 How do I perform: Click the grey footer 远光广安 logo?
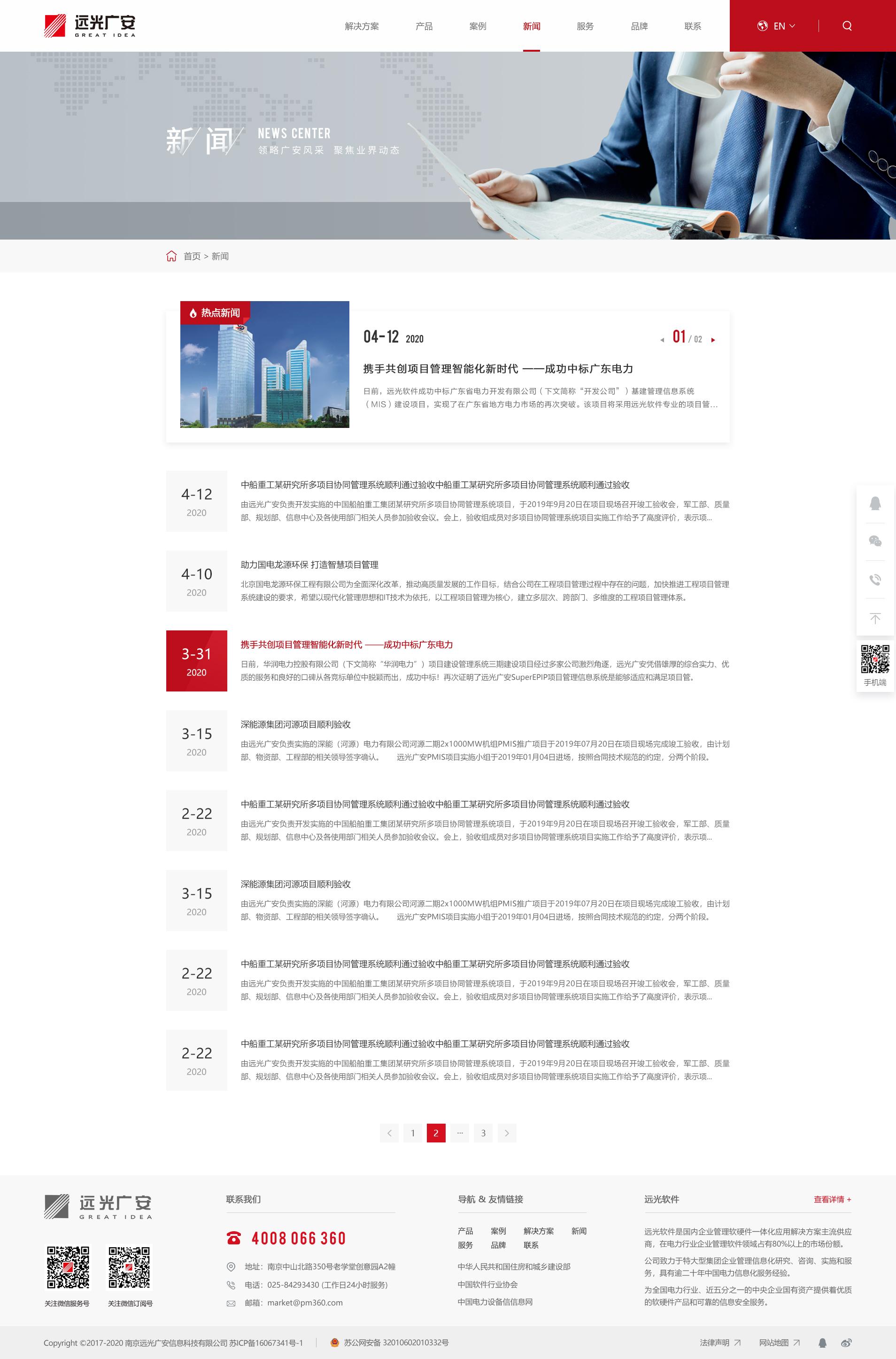coord(98,1206)
